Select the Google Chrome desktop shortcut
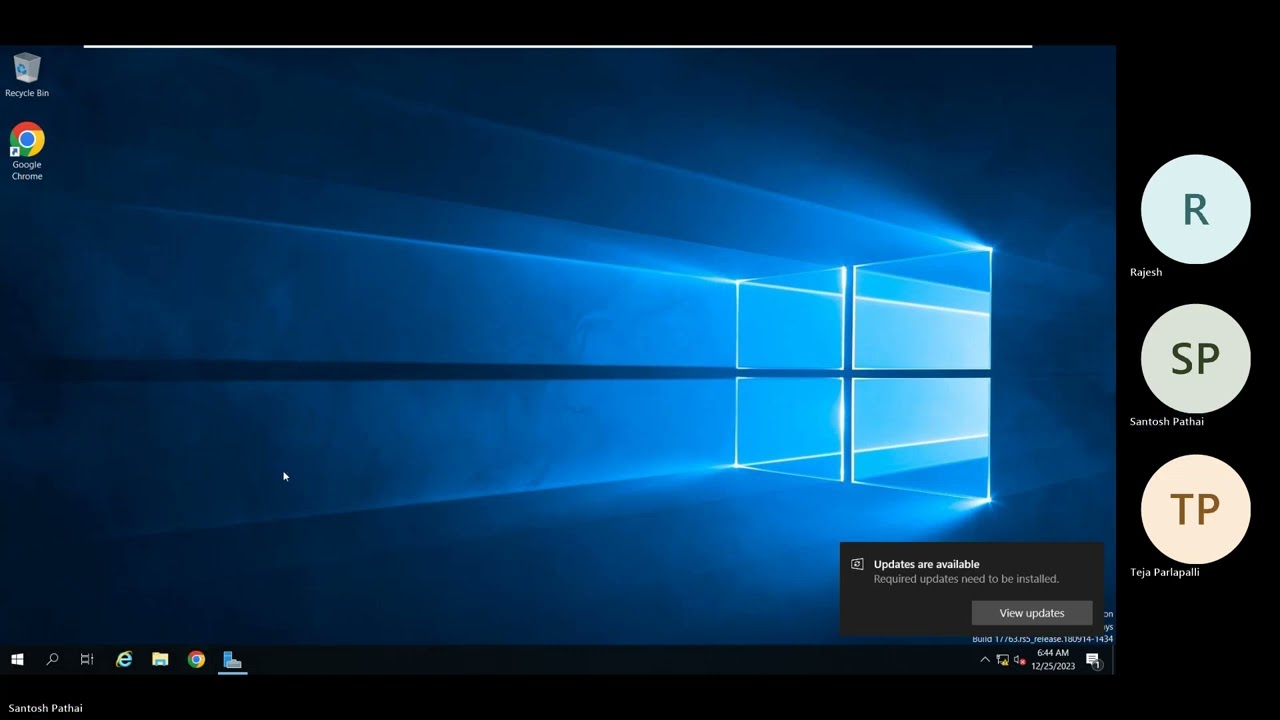 27,152
